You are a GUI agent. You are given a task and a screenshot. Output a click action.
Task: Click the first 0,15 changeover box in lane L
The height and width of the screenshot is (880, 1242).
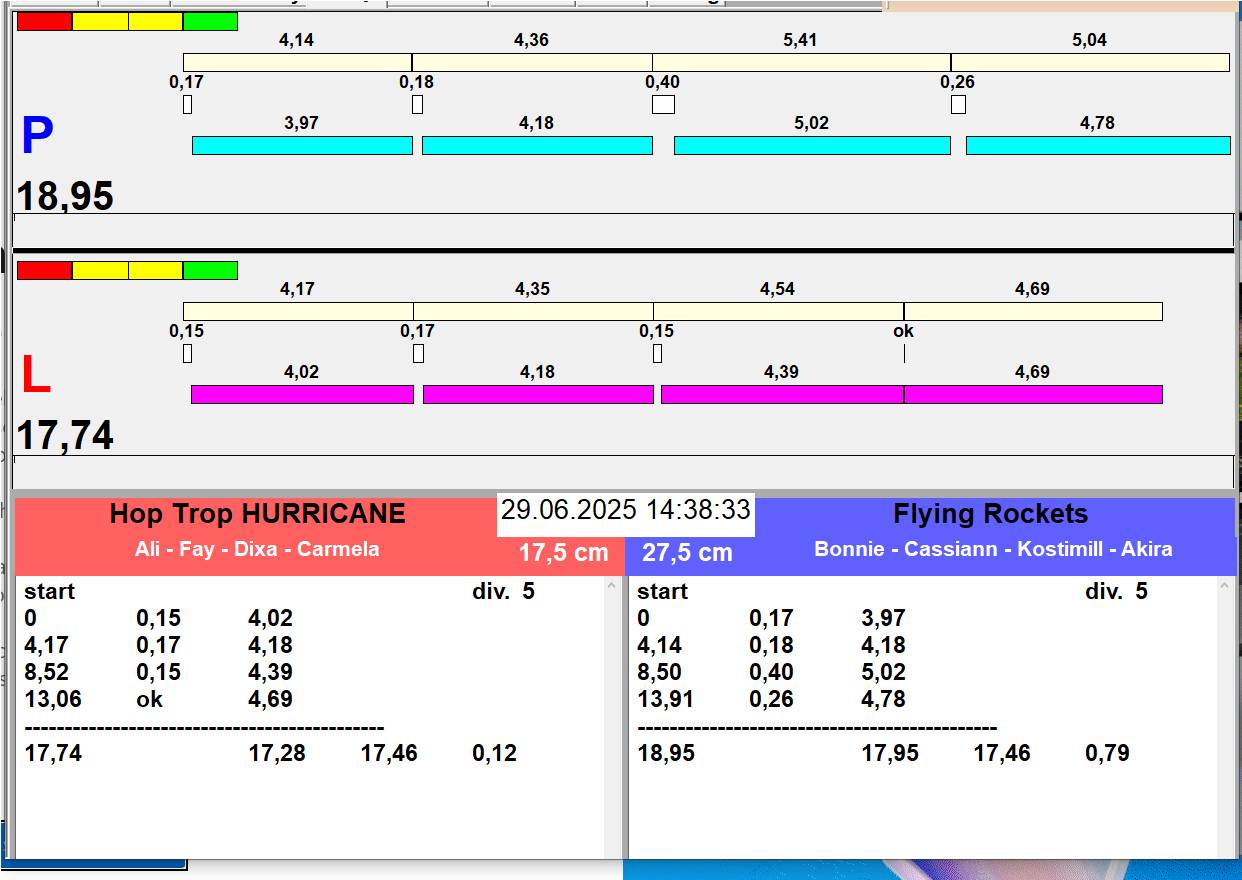coord(187,353)
